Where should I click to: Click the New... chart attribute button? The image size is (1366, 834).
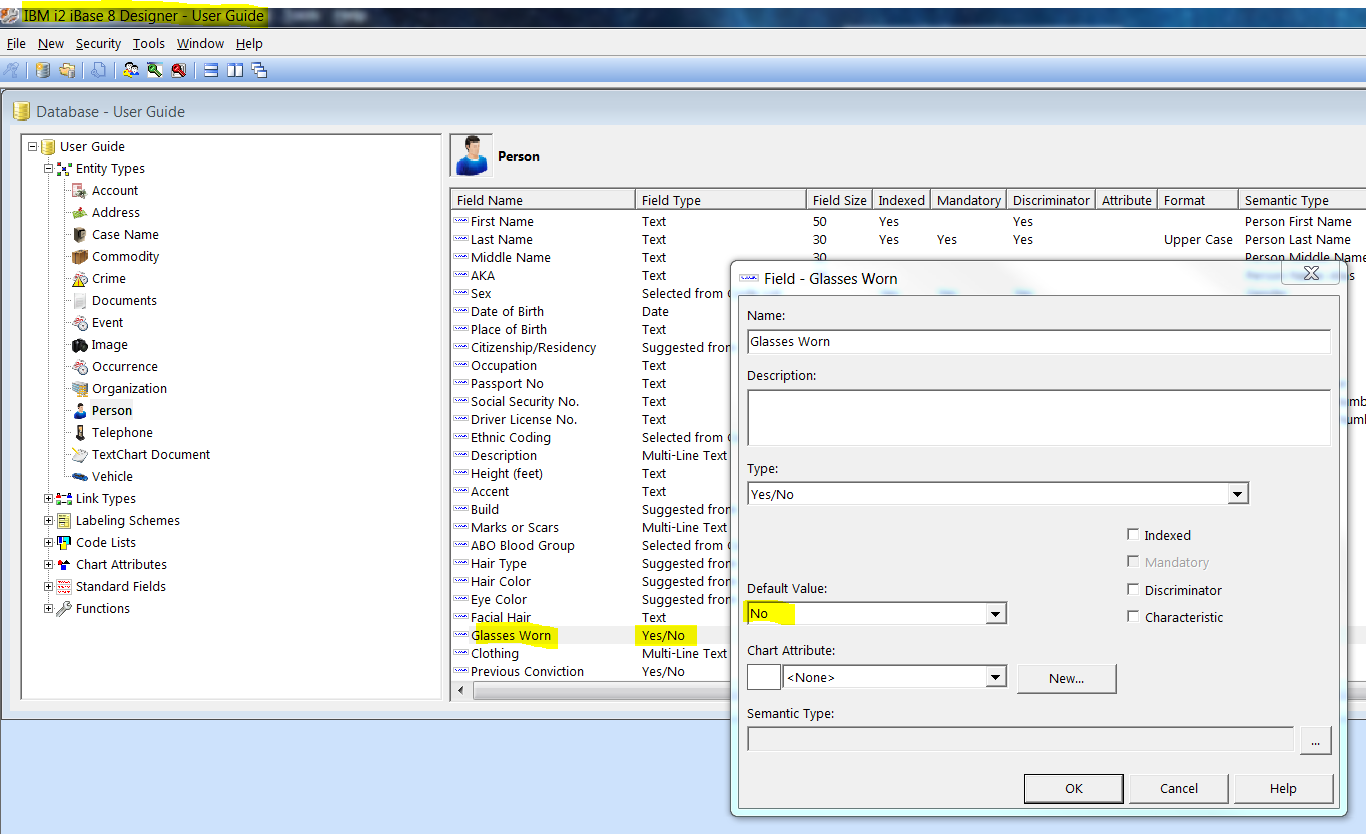click(x=1066, y=678)
